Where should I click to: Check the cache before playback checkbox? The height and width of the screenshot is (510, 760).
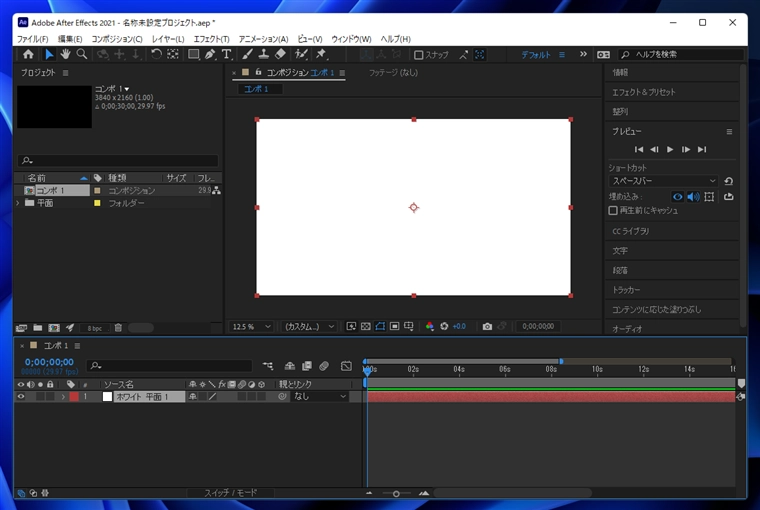[613, 210]
